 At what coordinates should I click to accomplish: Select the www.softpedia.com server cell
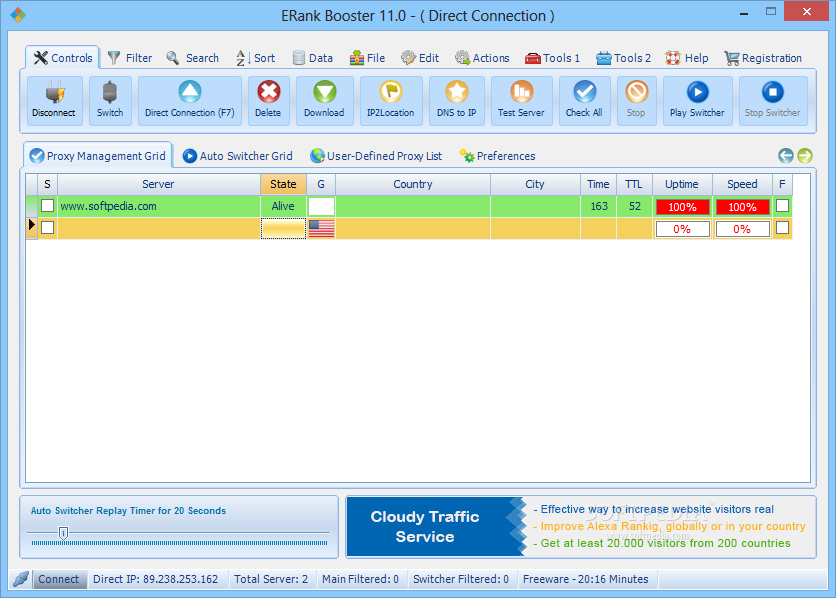[x=159, y=206]
